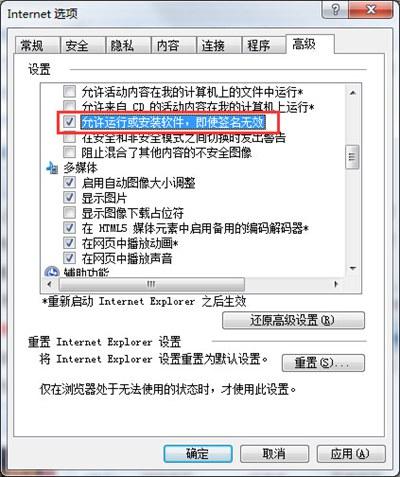The width and height of the screenshot is (400, 477).
Task: Click the 还原高级设置(R) button
Action: click(293, 321)
